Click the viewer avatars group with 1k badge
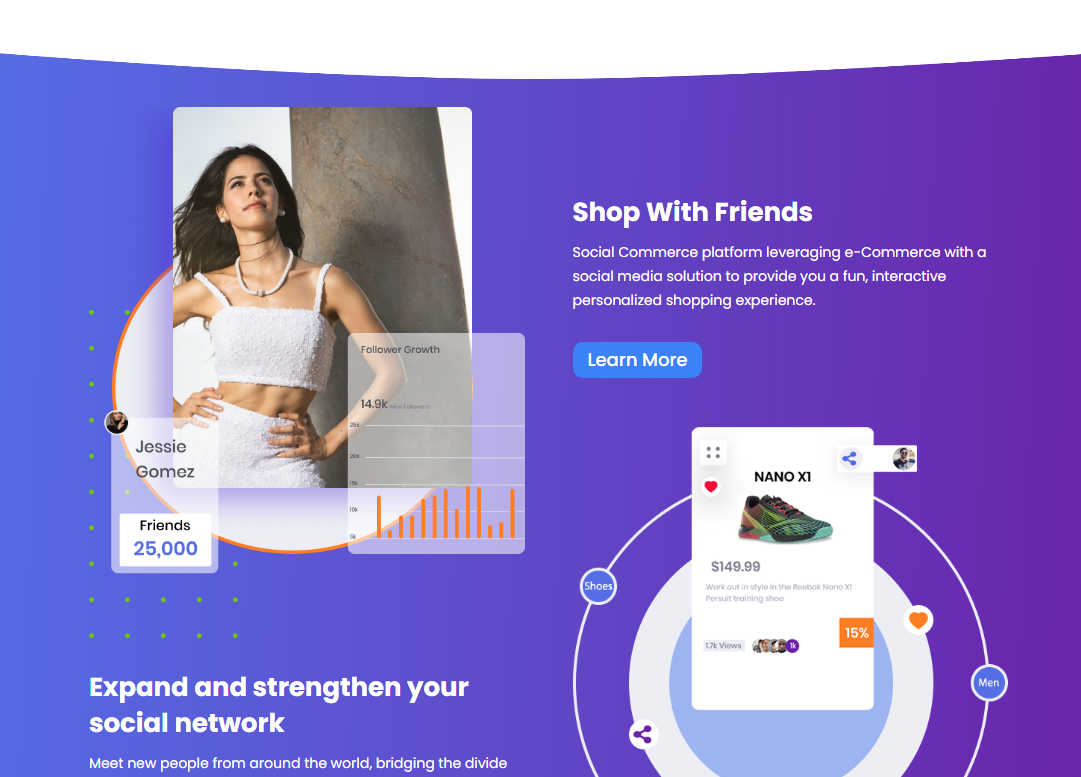This screenshot has width=1081, height=777. click(776, 646)
